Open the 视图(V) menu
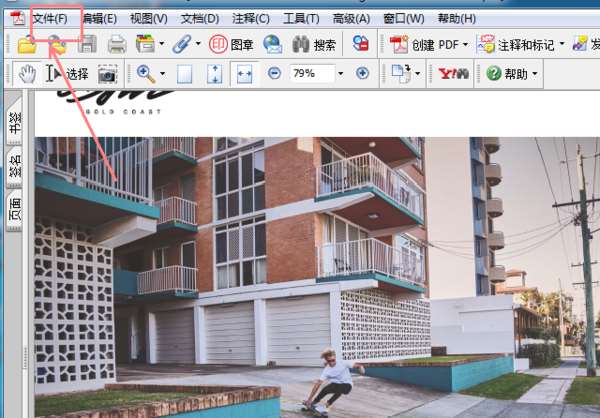600x418 pixels. tap(149, 18)
